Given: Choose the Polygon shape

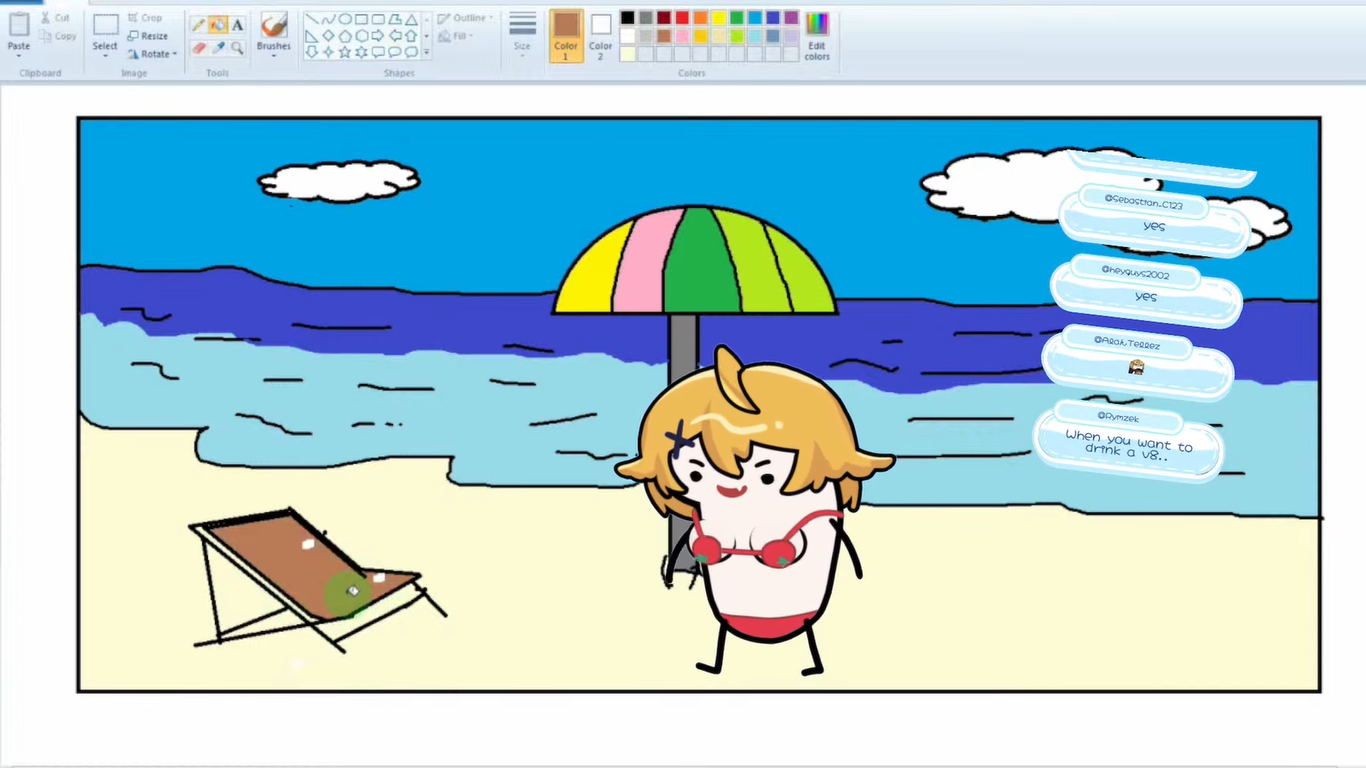Looking at the screenshot, I should pos(394,19).
